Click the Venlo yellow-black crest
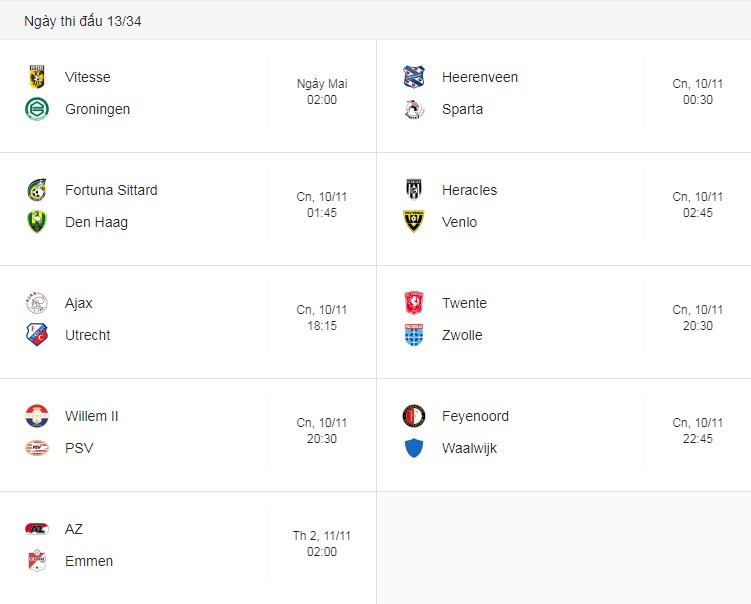 (x=414, y=222)
